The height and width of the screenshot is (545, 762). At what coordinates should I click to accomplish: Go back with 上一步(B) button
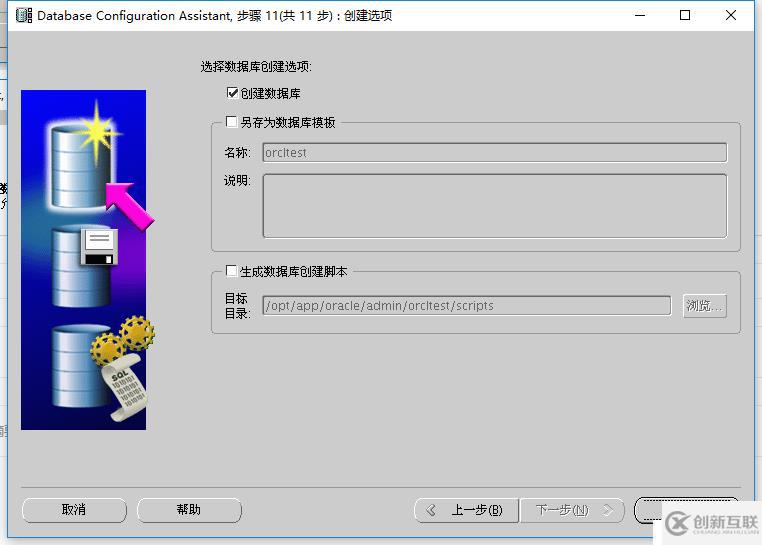467,510
